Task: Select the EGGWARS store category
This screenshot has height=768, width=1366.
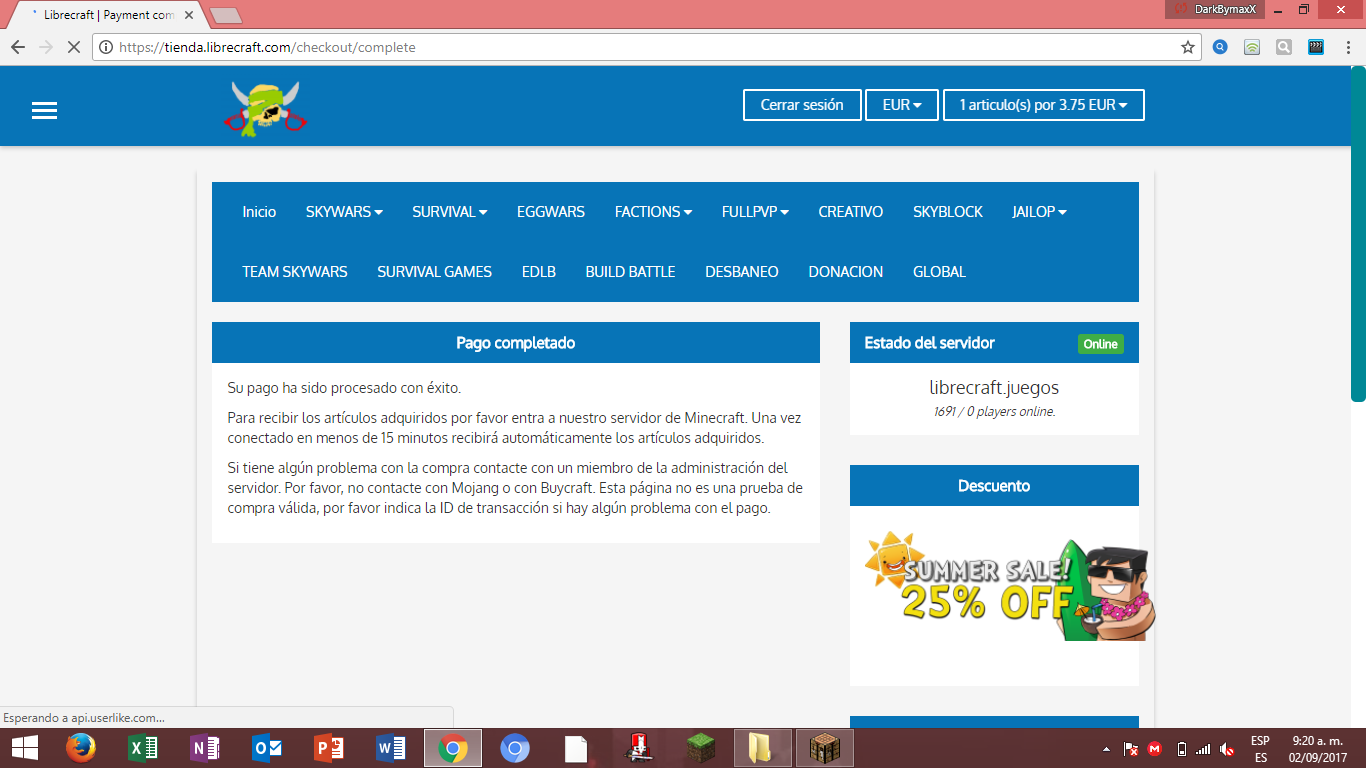Action: [550, 212]
